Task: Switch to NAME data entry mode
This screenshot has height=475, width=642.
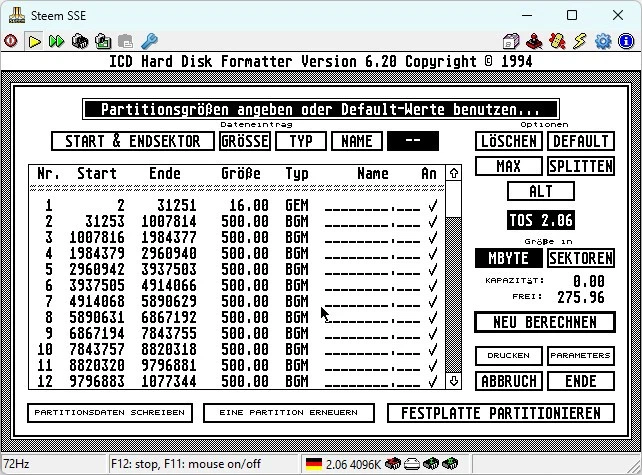Action: pyautogui.click(x=357, y=141)
